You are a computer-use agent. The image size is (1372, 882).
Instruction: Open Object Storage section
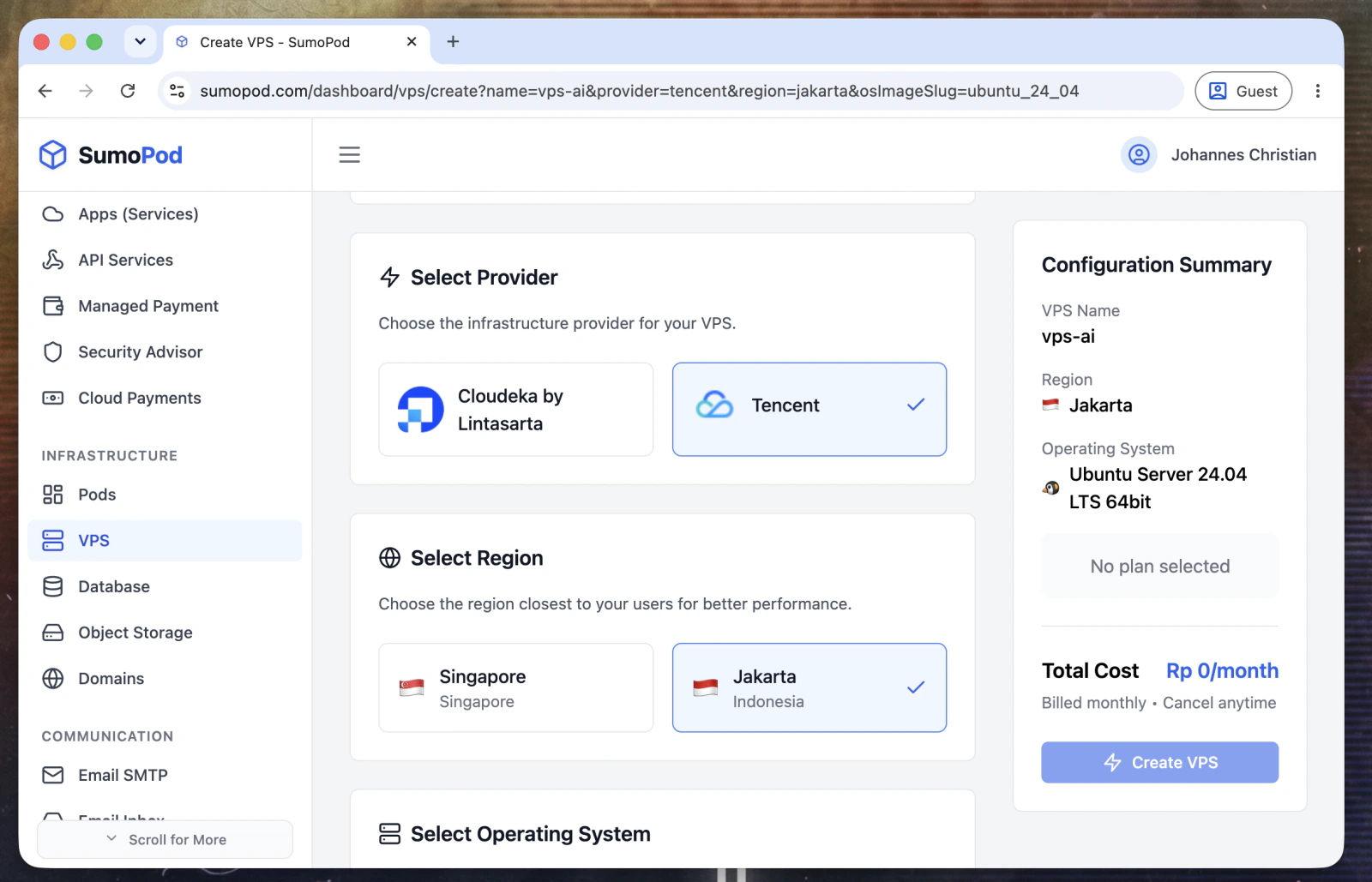tap(165, 633)
